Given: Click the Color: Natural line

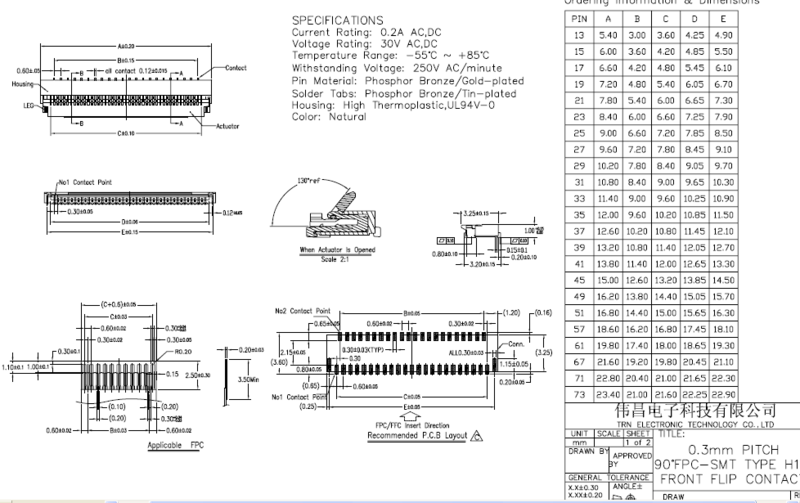Looking at the screenshot, I should [x=329, y=117].
